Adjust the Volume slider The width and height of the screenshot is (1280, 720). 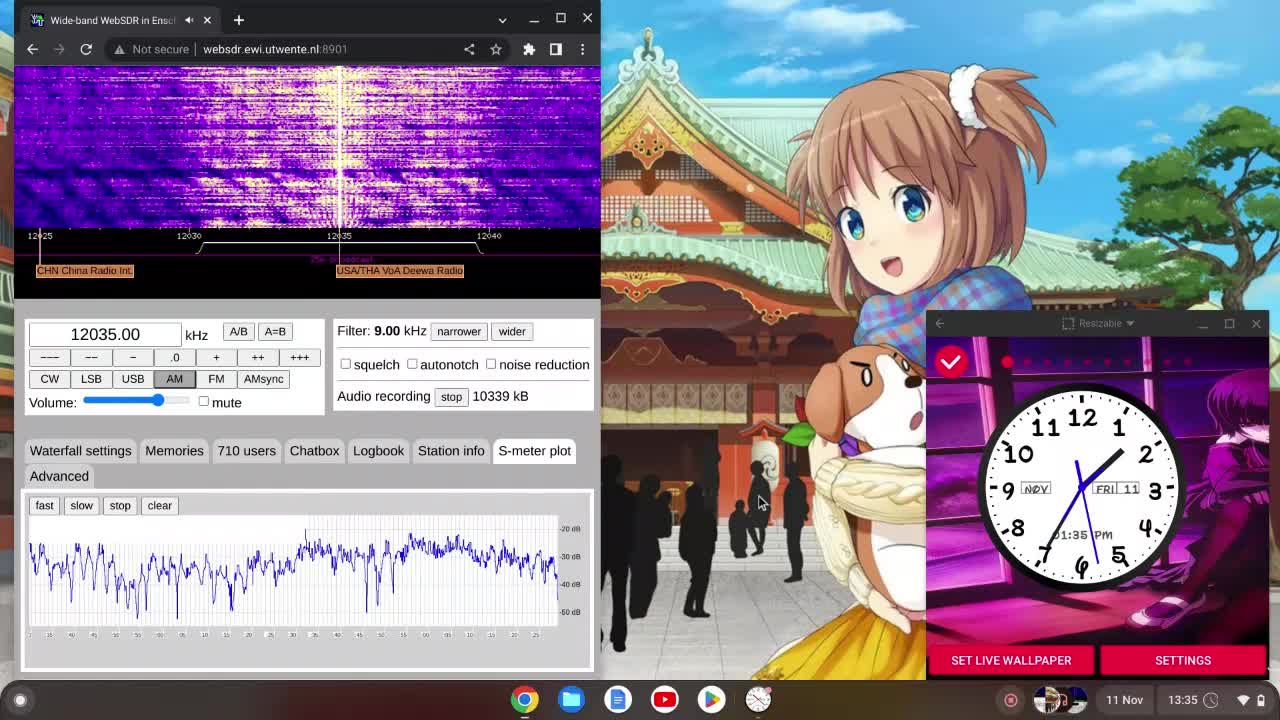pos(136,401)
